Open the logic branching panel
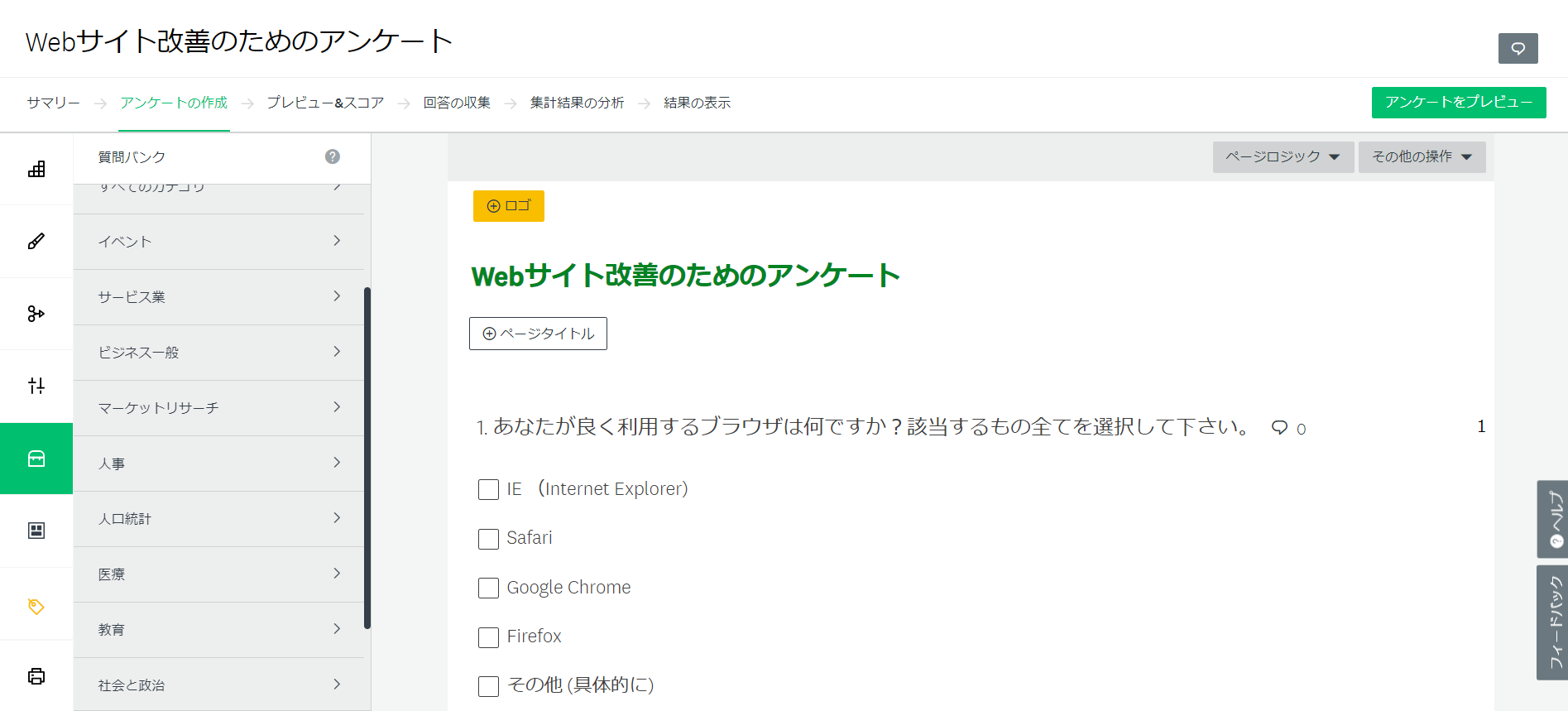This screenshot has height=711, width=1568. pos(36,313)
